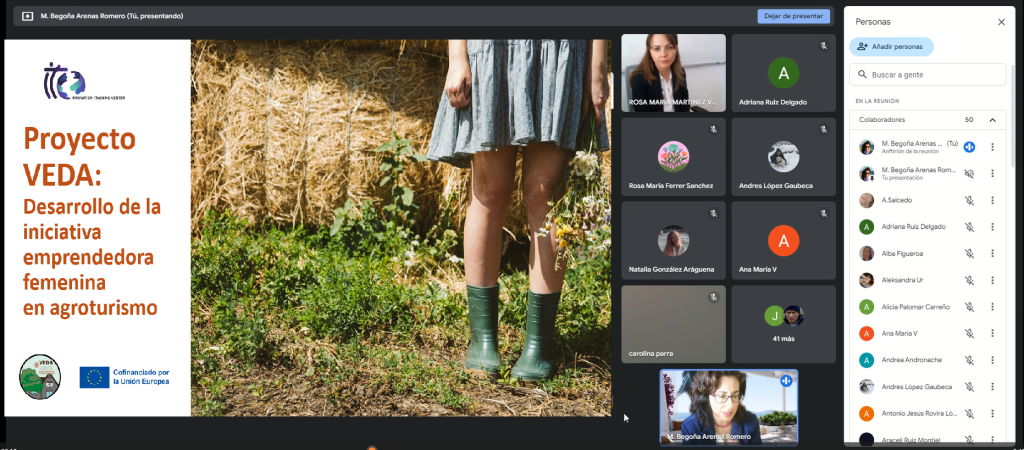This screenshot has height=450, width=1024.
Task: Click A.Salcedo's avatar in participant list
Action: (867, 200)
